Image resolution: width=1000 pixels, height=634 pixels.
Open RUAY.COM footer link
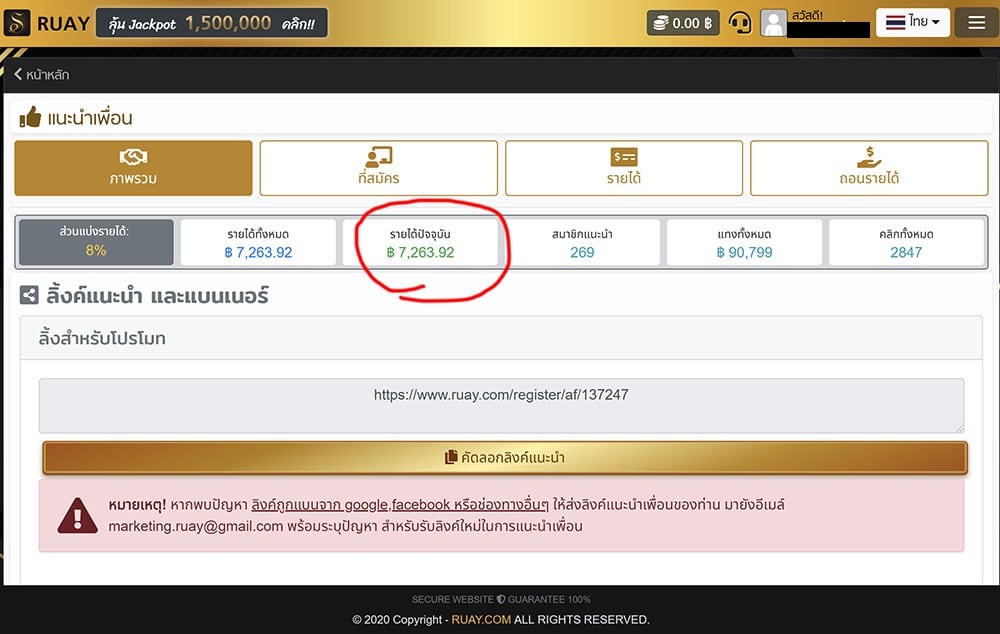coord(481,619)
